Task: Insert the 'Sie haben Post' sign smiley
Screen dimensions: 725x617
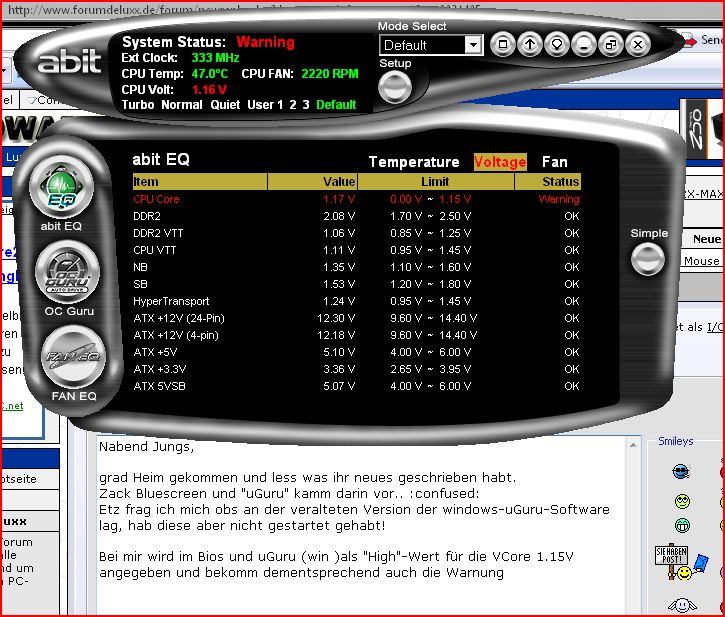Action: (x=681, y=561)
